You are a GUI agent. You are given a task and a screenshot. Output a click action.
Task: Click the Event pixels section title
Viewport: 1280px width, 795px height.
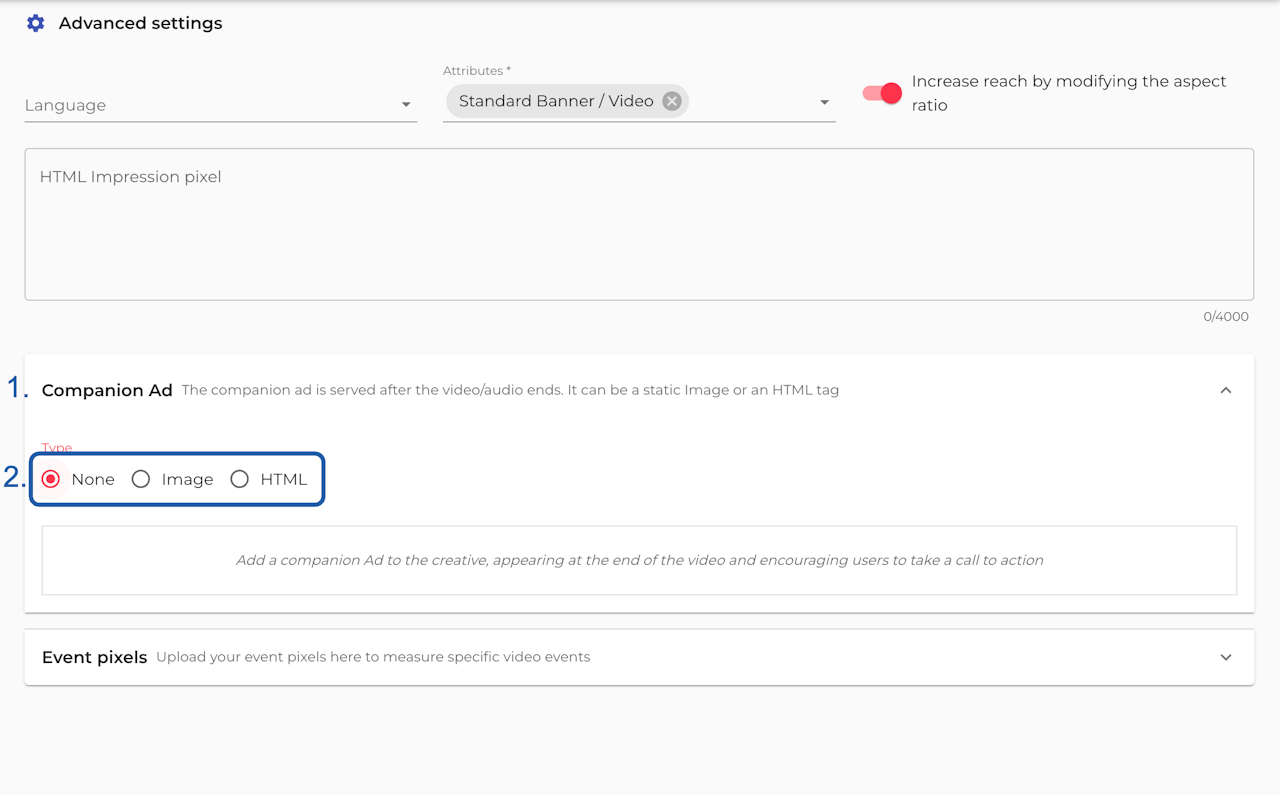(95, 657)
